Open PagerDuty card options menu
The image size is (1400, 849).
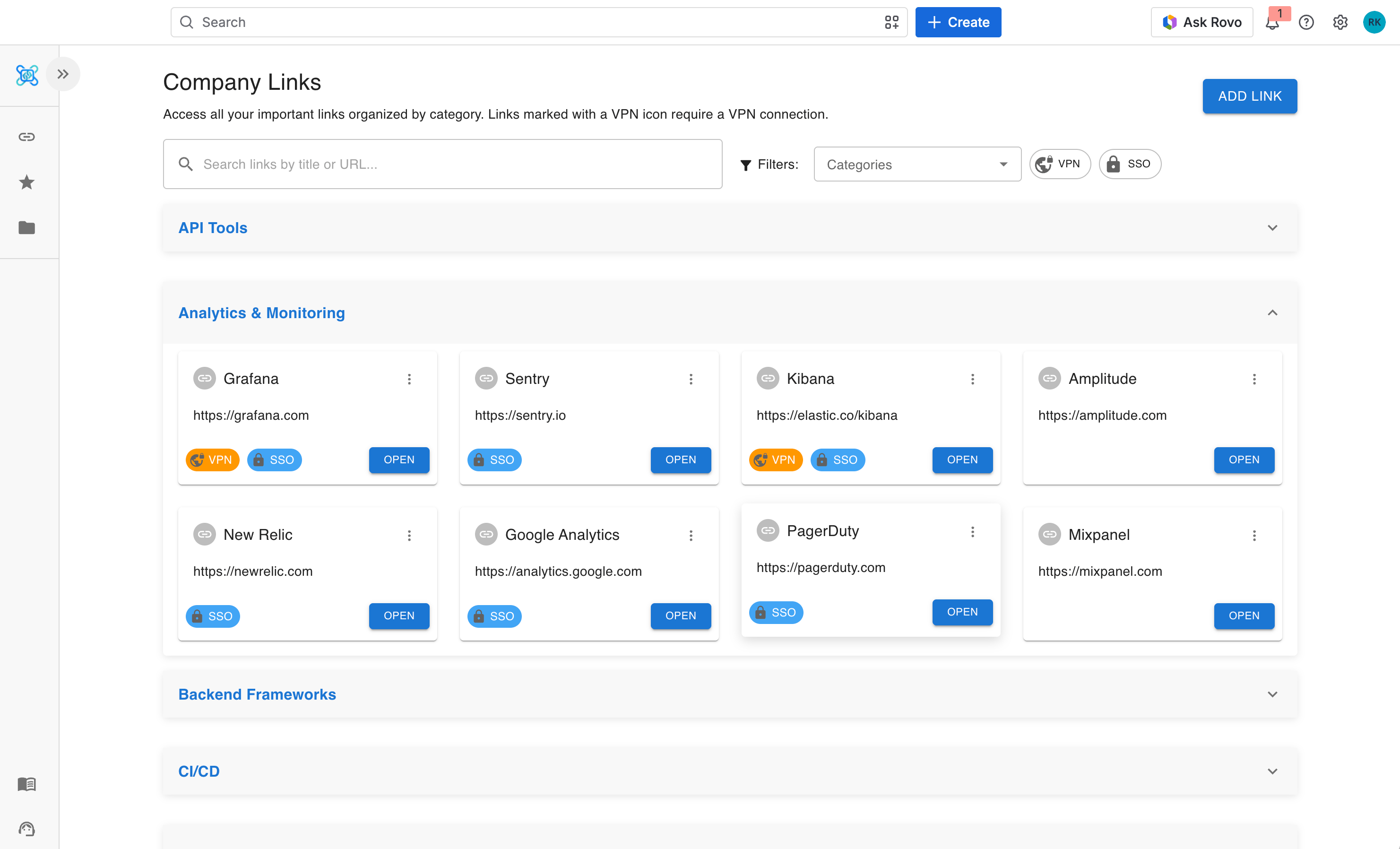tap(973, 531)
